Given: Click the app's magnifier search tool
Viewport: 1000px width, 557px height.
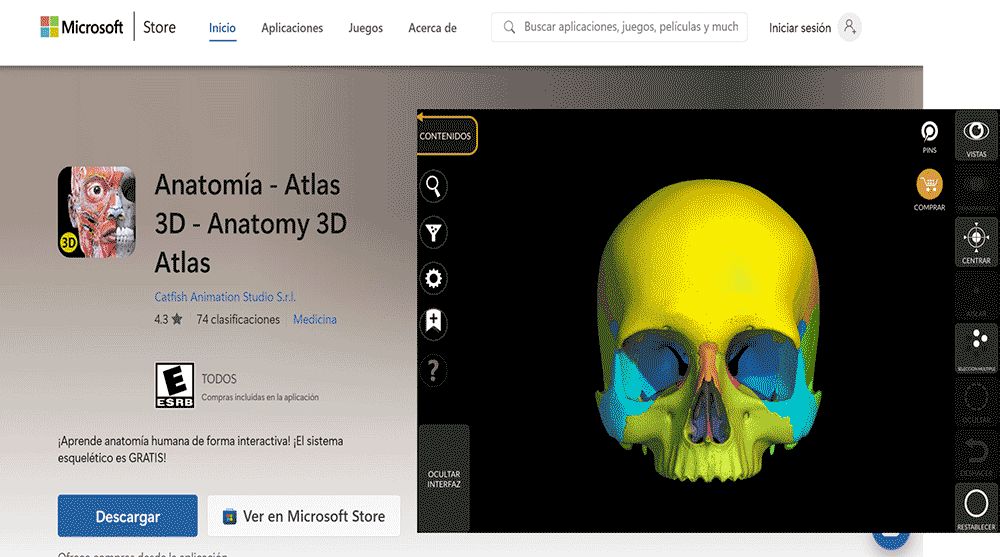Looking at the screenshot, I should coord(434,186).
